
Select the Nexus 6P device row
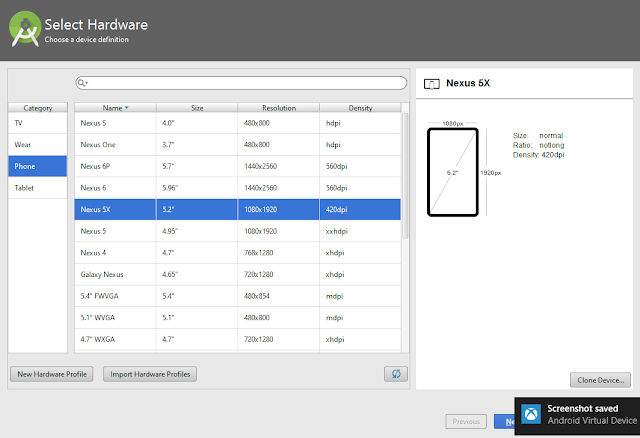click(x=238, y=166)
